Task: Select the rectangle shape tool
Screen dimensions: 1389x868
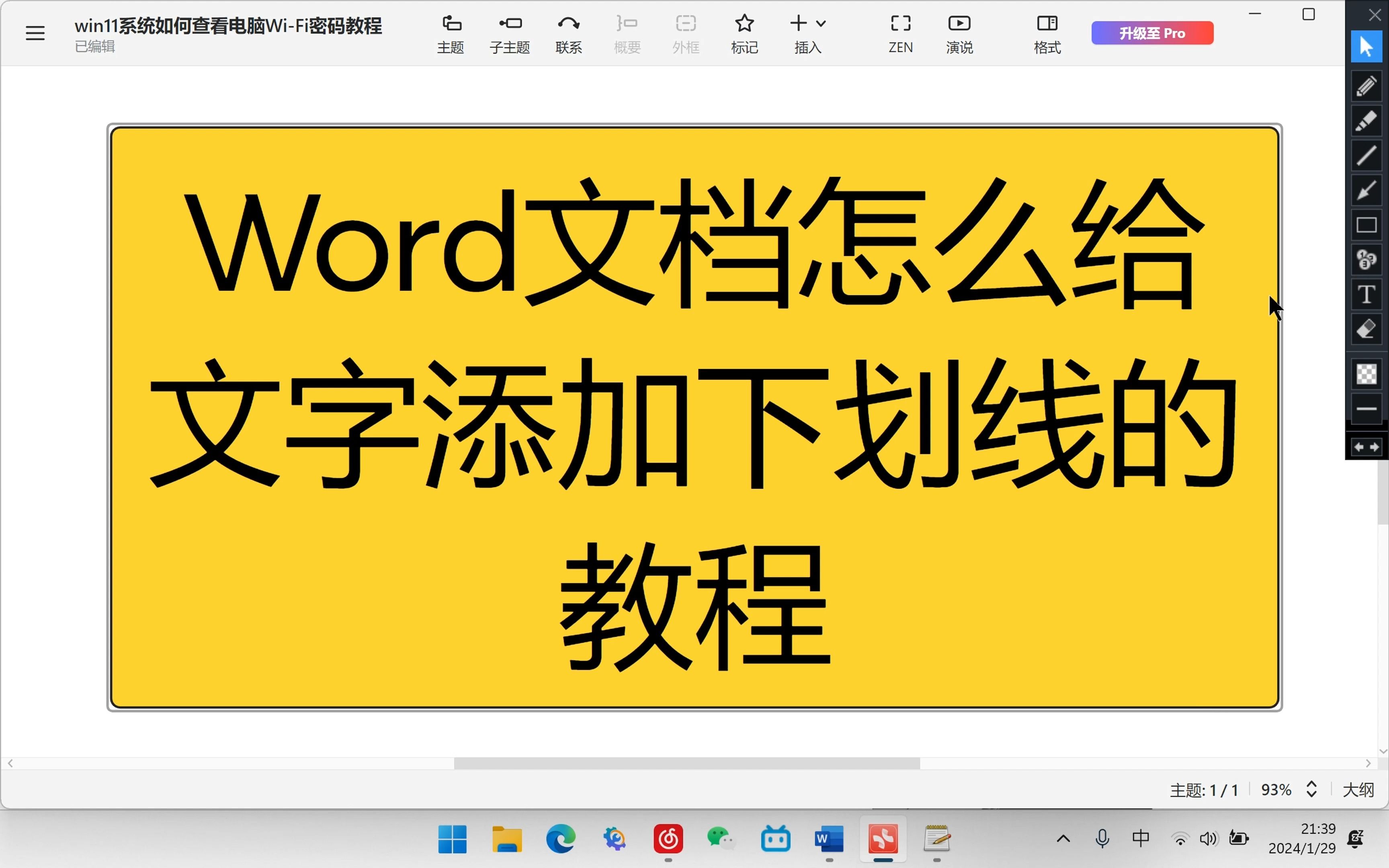Action: pyautogui.click(x=1366, y=225)
